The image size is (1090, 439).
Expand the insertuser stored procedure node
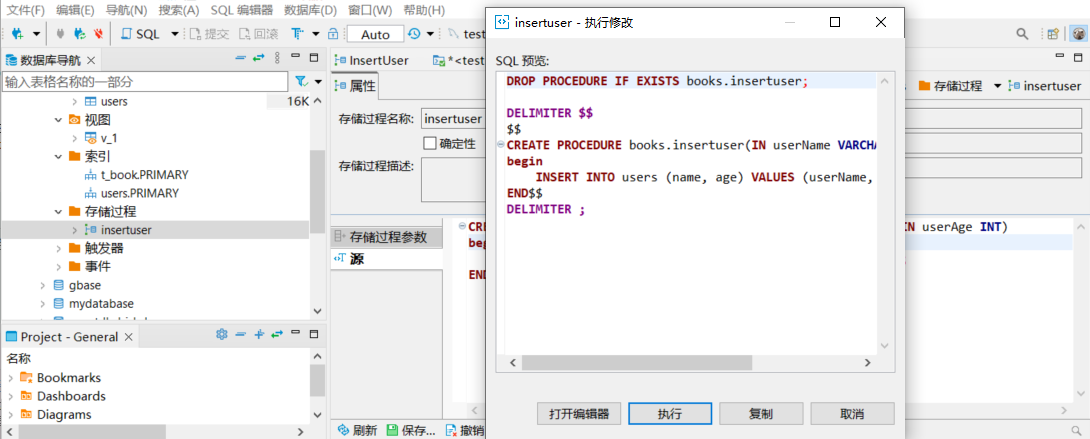click(74, 230)
